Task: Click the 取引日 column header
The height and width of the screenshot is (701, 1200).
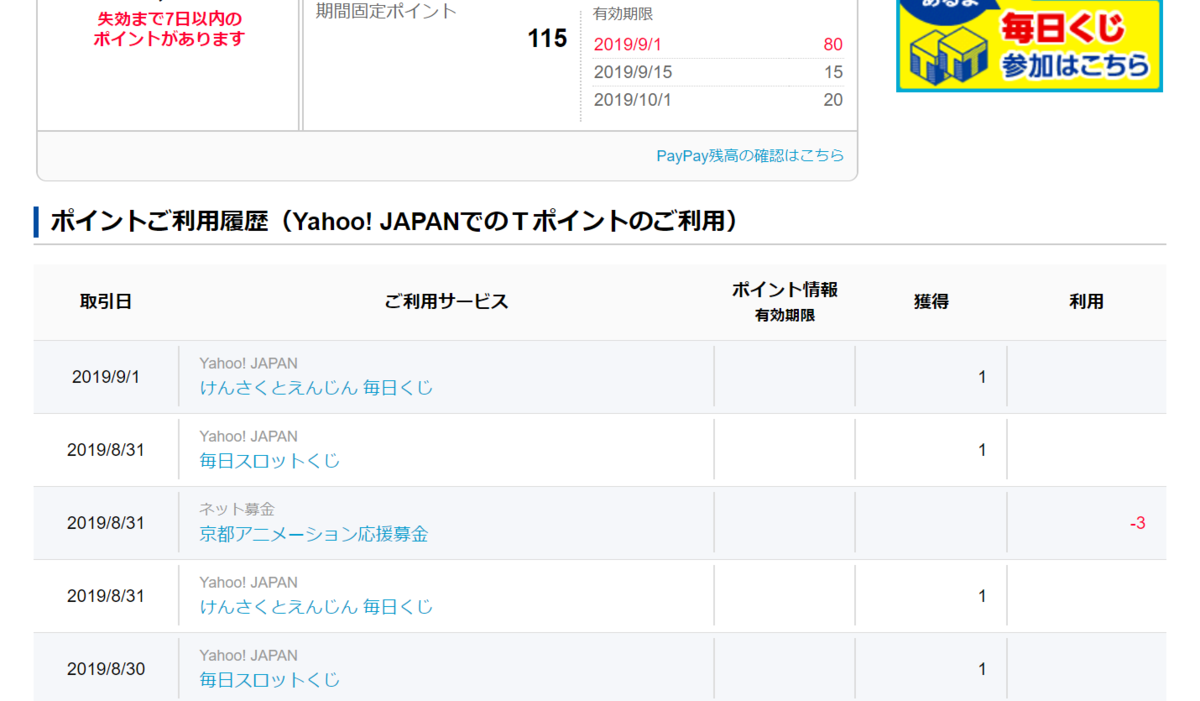Action: point(106,302)
